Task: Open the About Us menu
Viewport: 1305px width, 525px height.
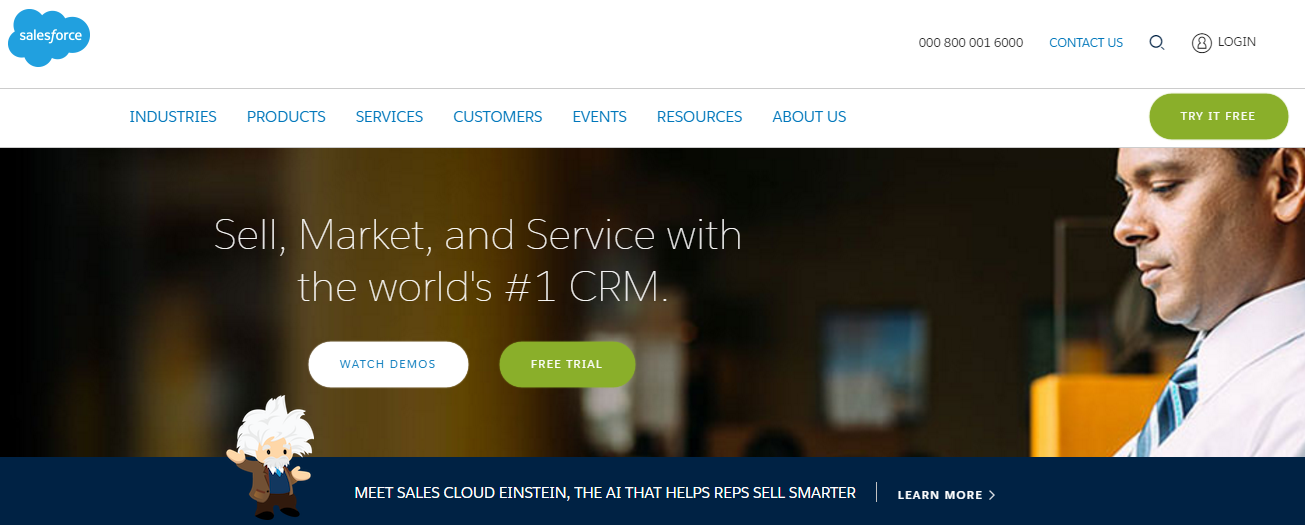Action: click(x=809, y=117)
